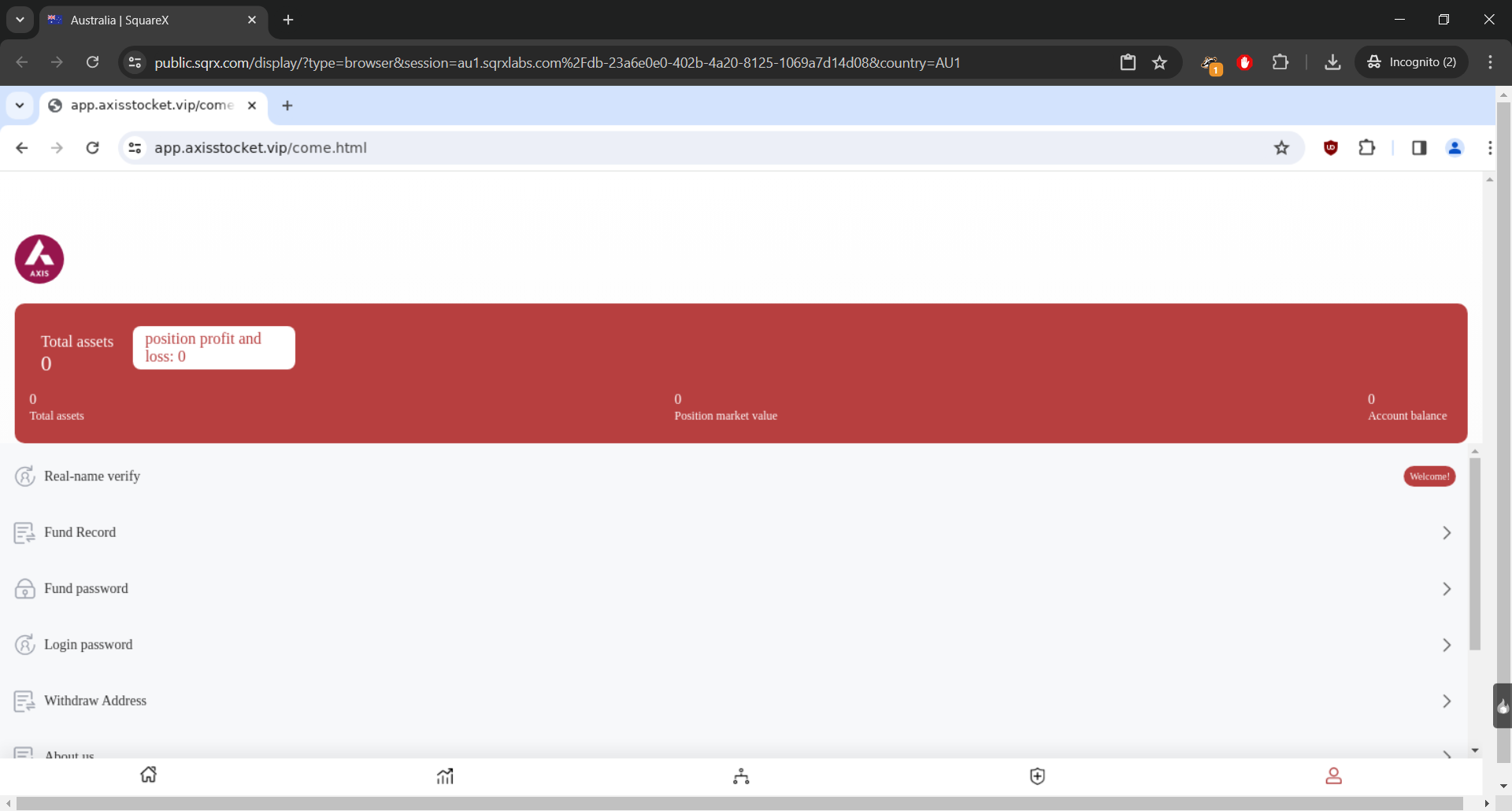Open the Login password menu entry
The image size is (1512, 811).
coord(88,645)
